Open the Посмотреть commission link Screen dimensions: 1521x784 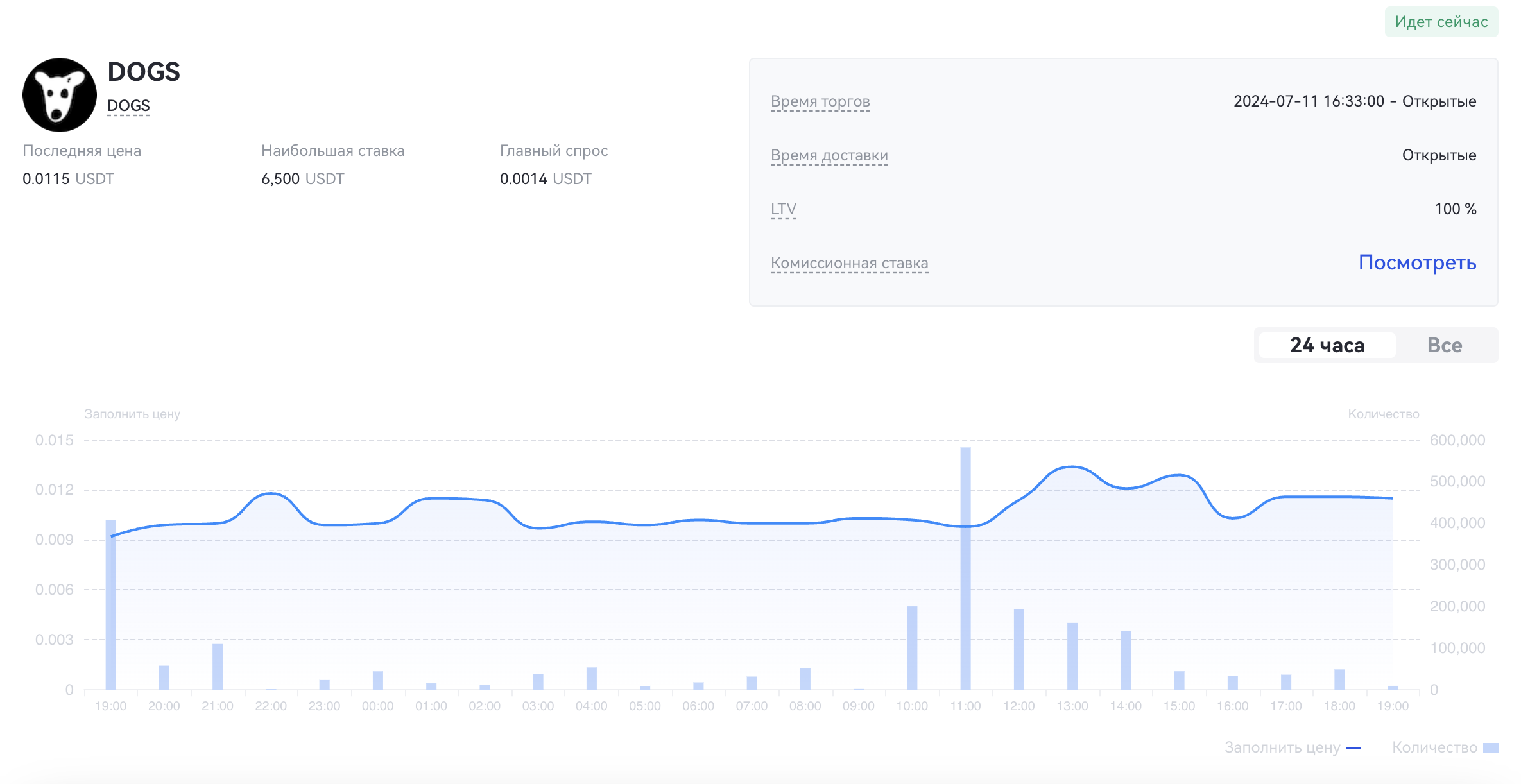(x=1417, y=262)
